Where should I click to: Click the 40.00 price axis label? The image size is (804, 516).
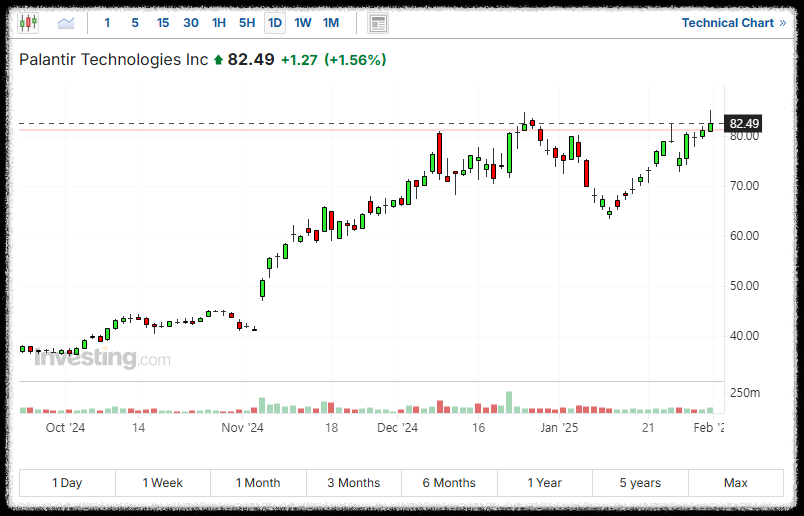(x=745, y=336)
